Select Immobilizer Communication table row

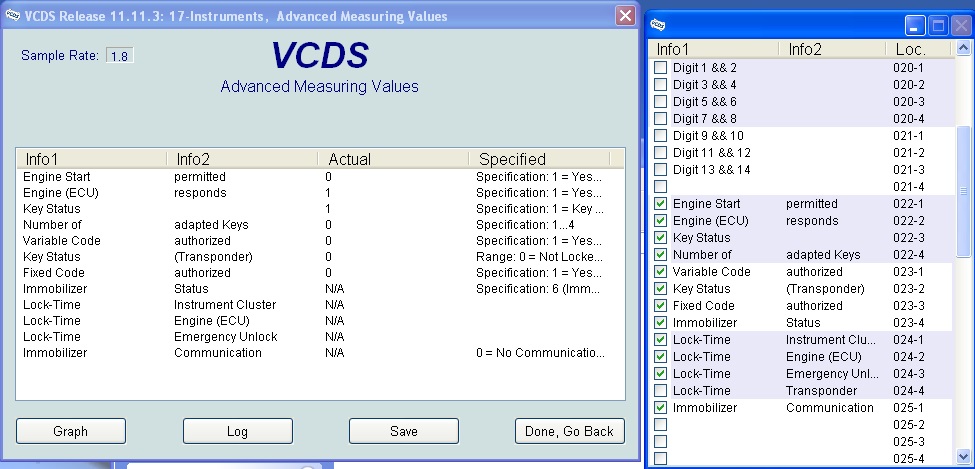coord(320,353)
